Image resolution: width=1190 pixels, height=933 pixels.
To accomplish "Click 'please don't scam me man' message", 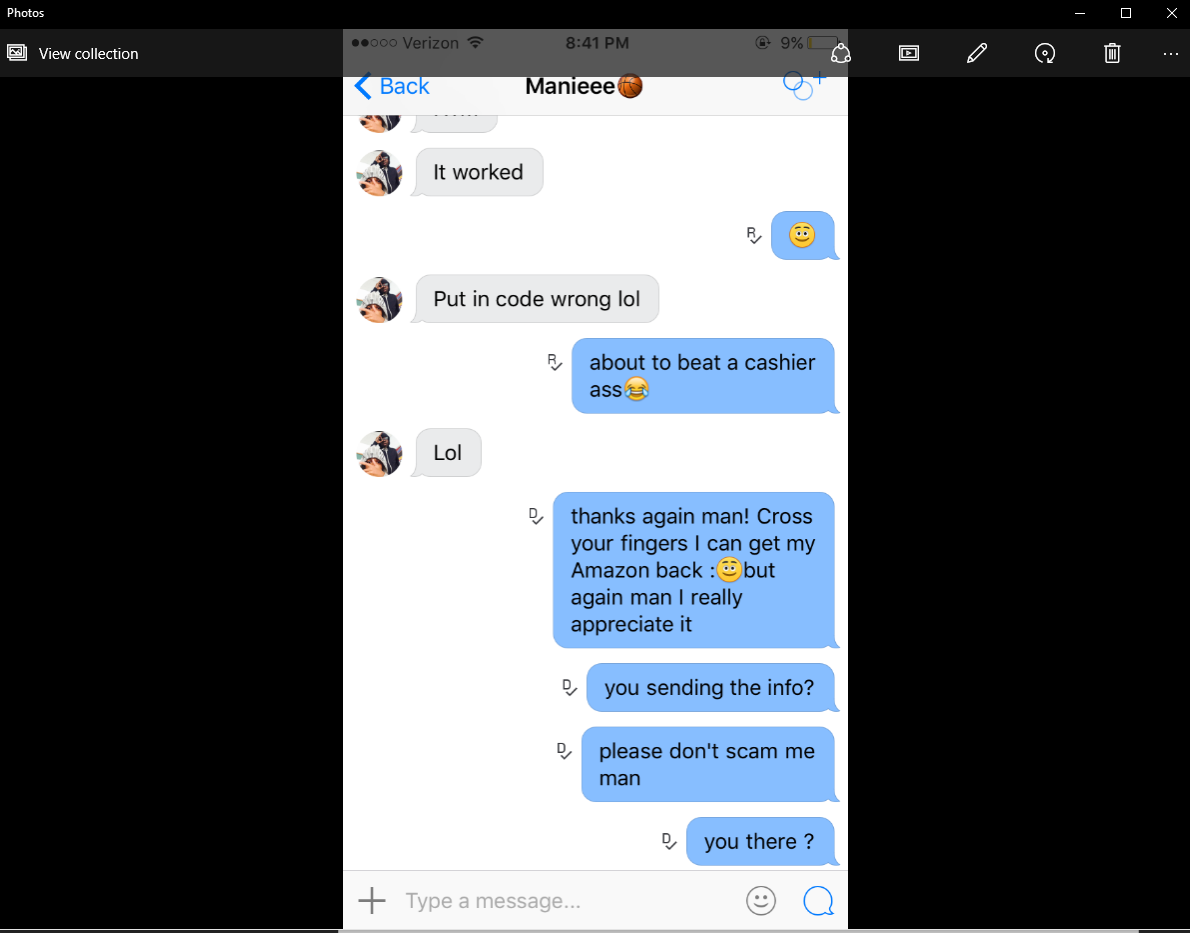I will (x=708, y=764).
